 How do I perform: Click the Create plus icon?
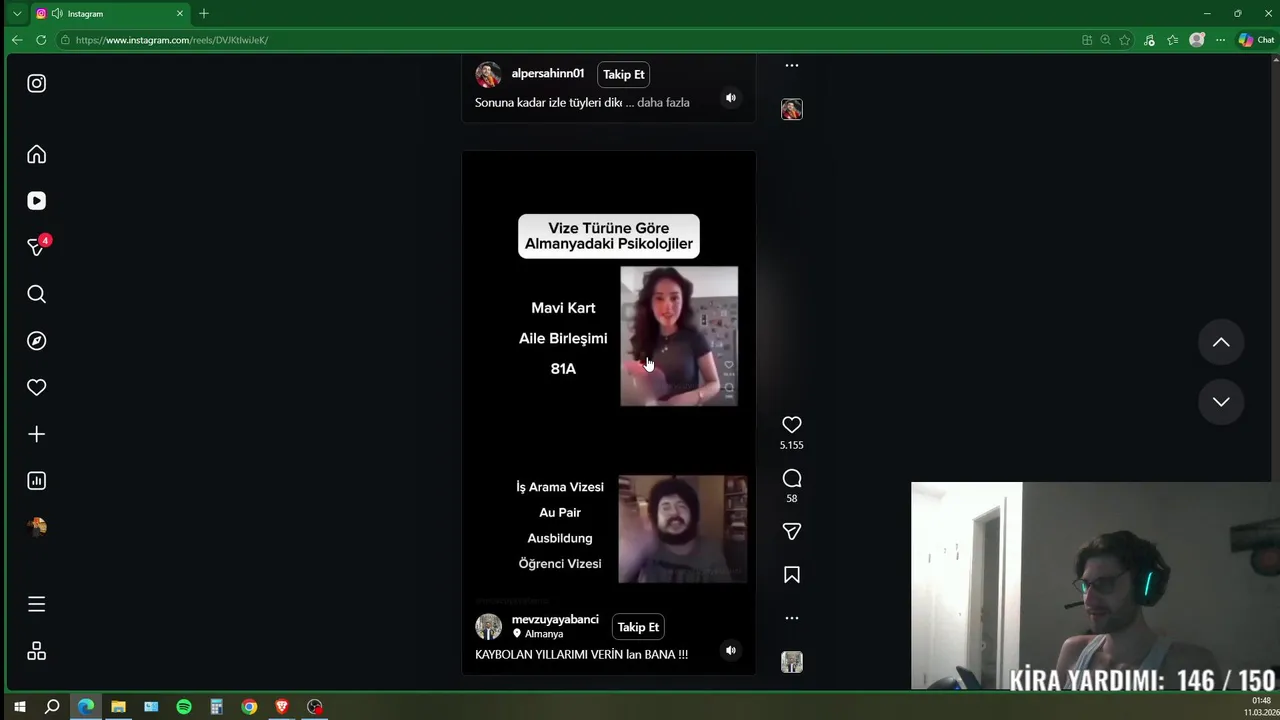(36, 434)
